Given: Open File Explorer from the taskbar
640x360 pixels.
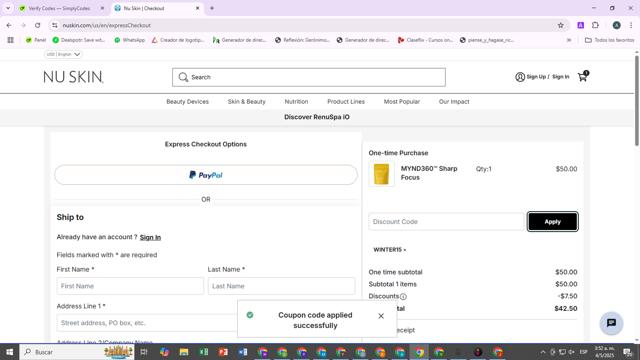Looking at the screenshot, I should [x=184, y=352].
